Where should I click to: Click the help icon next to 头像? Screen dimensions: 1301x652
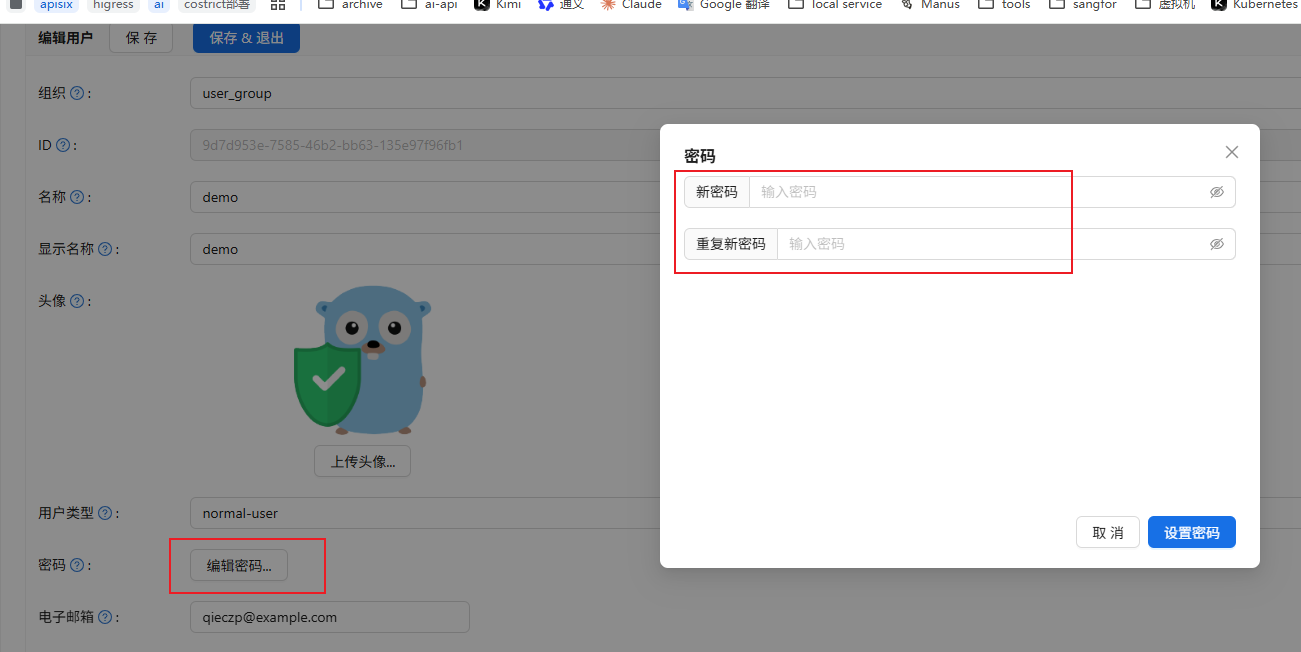click(x=77, y=301)
